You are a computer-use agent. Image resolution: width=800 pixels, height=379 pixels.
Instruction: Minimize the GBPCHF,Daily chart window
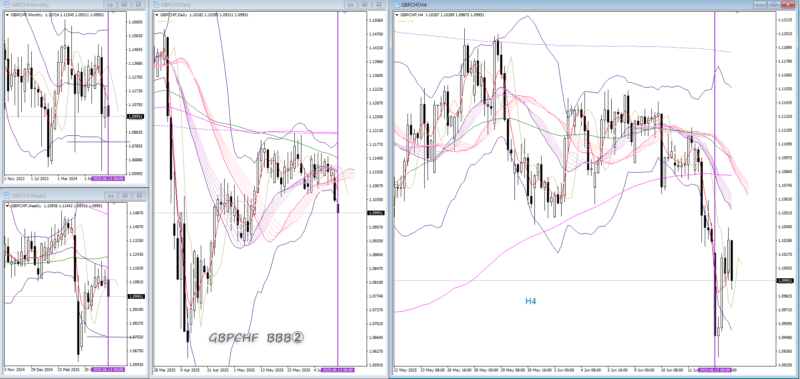coord(352,5)
